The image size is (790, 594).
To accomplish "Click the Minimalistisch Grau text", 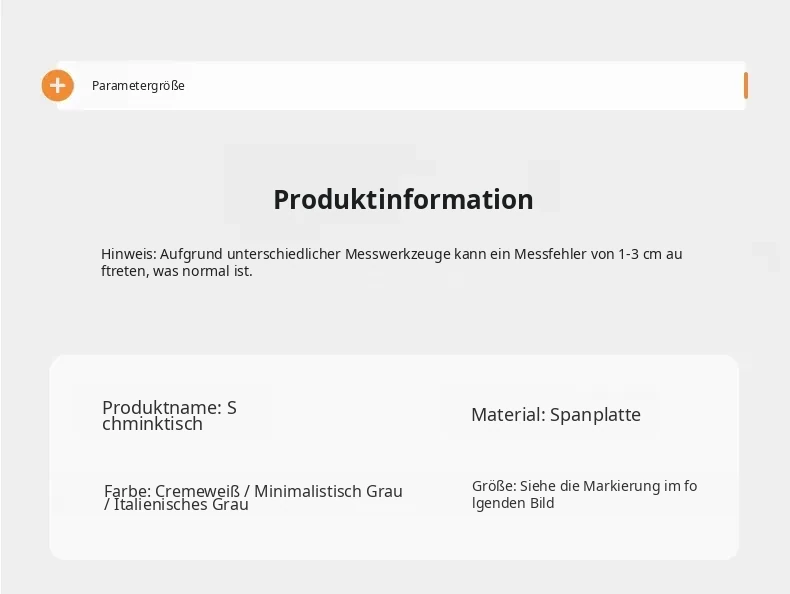I will click(x=328, y=491).
